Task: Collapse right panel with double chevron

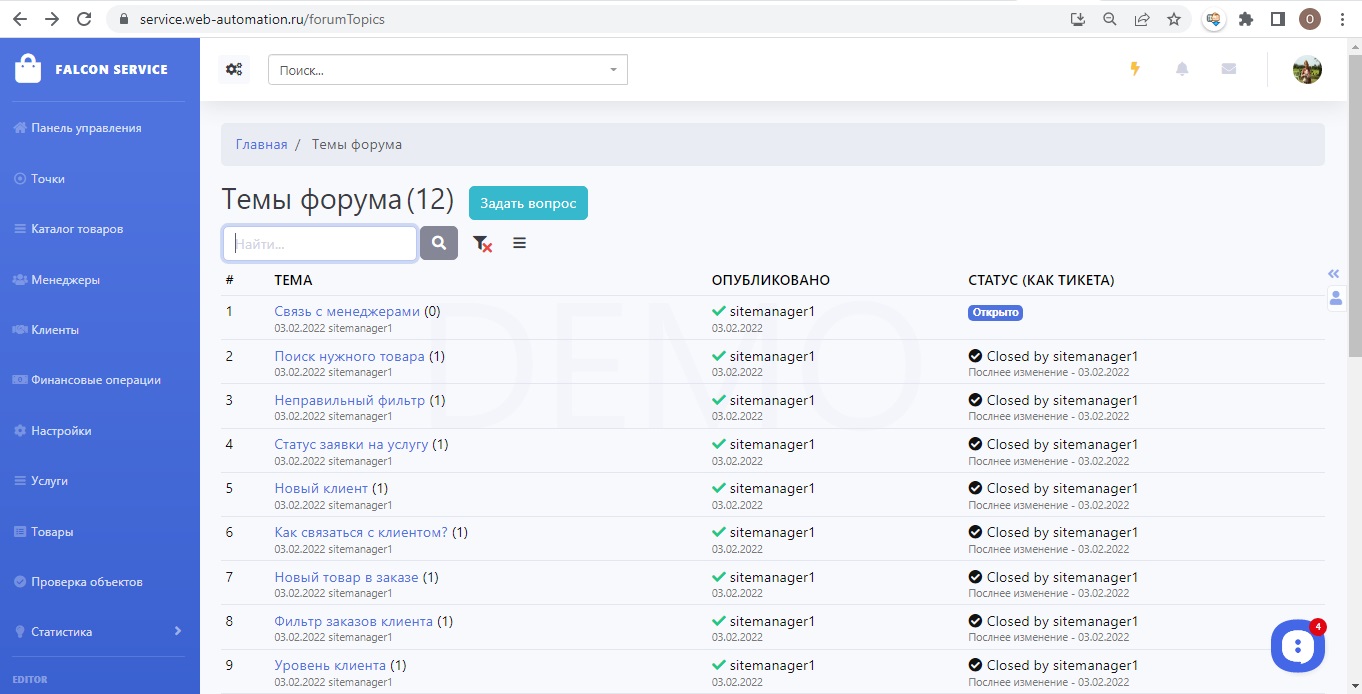Action: pos(1333,273)
